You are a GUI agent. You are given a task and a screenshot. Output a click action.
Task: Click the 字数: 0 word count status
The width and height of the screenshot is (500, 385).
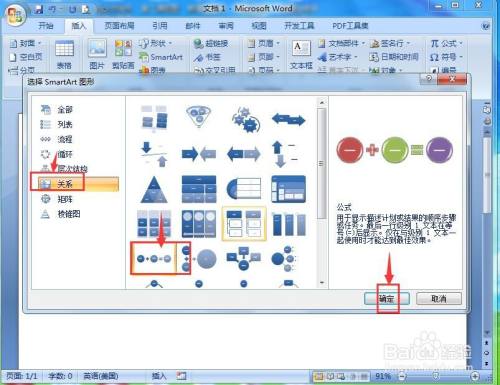coord(60,376)
